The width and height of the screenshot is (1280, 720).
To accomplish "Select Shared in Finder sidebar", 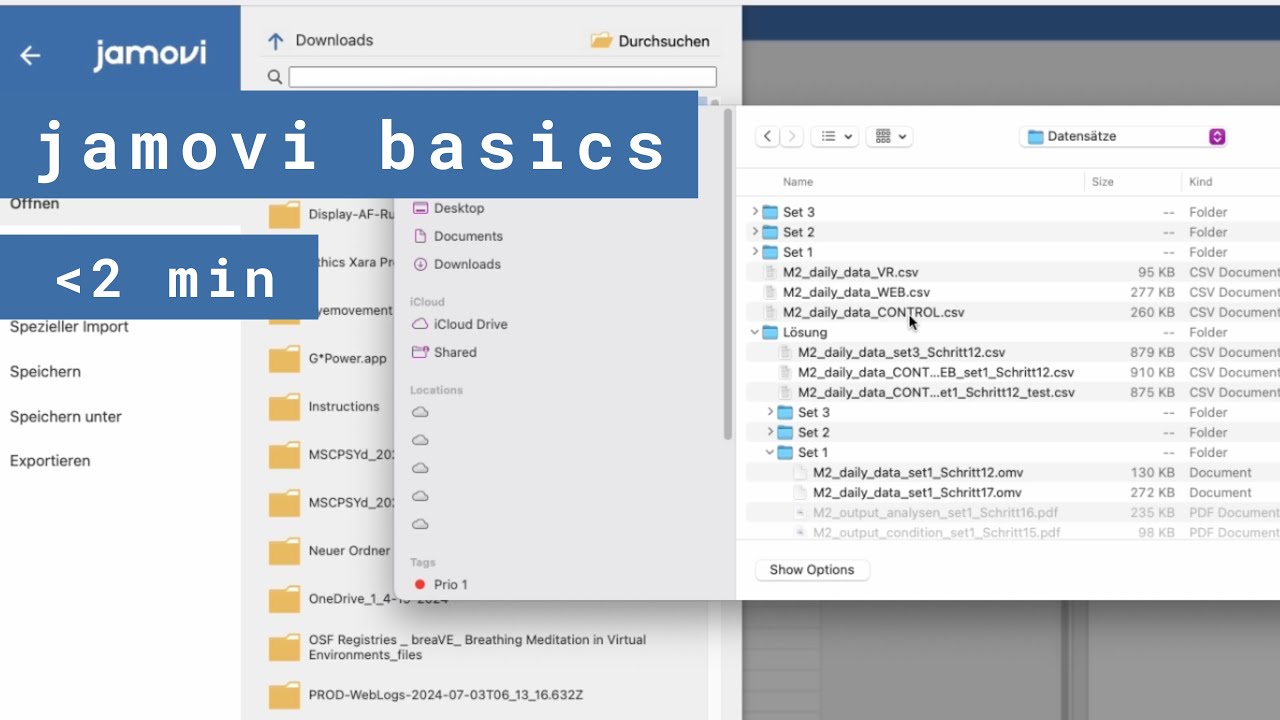I will pos(455,352).
